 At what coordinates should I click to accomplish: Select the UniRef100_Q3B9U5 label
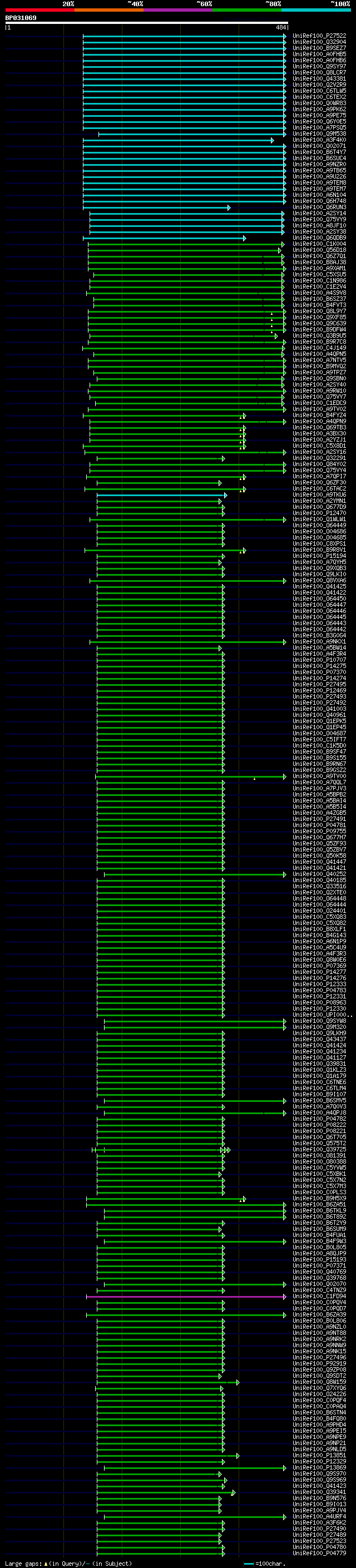coord(319,336)
